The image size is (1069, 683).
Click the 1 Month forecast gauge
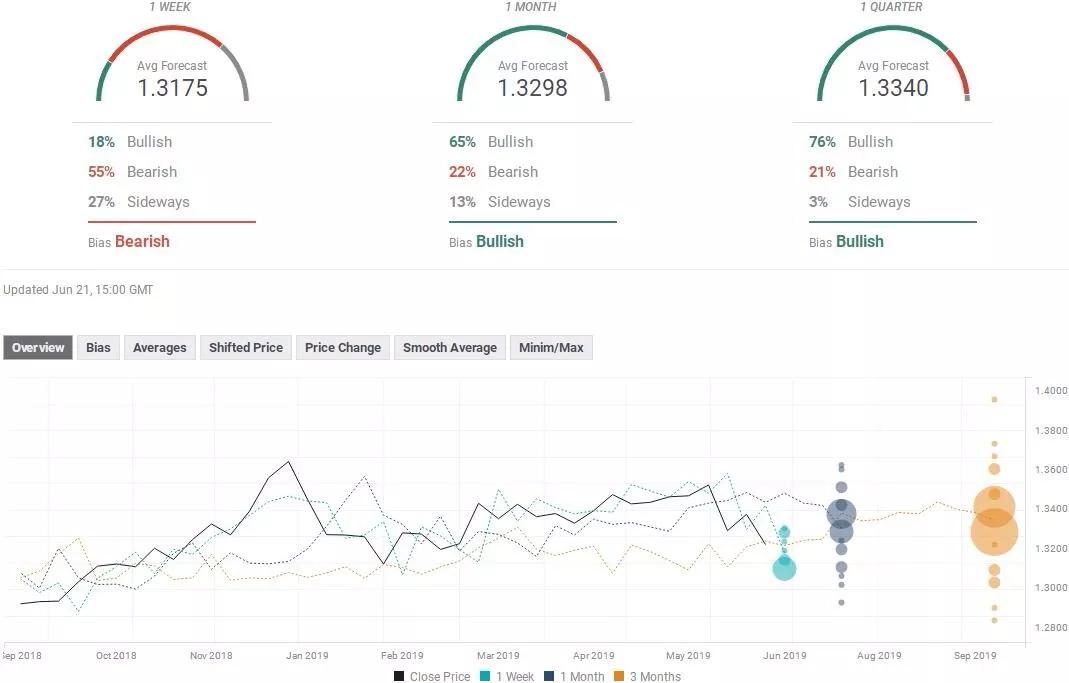(x=533, y=65)
